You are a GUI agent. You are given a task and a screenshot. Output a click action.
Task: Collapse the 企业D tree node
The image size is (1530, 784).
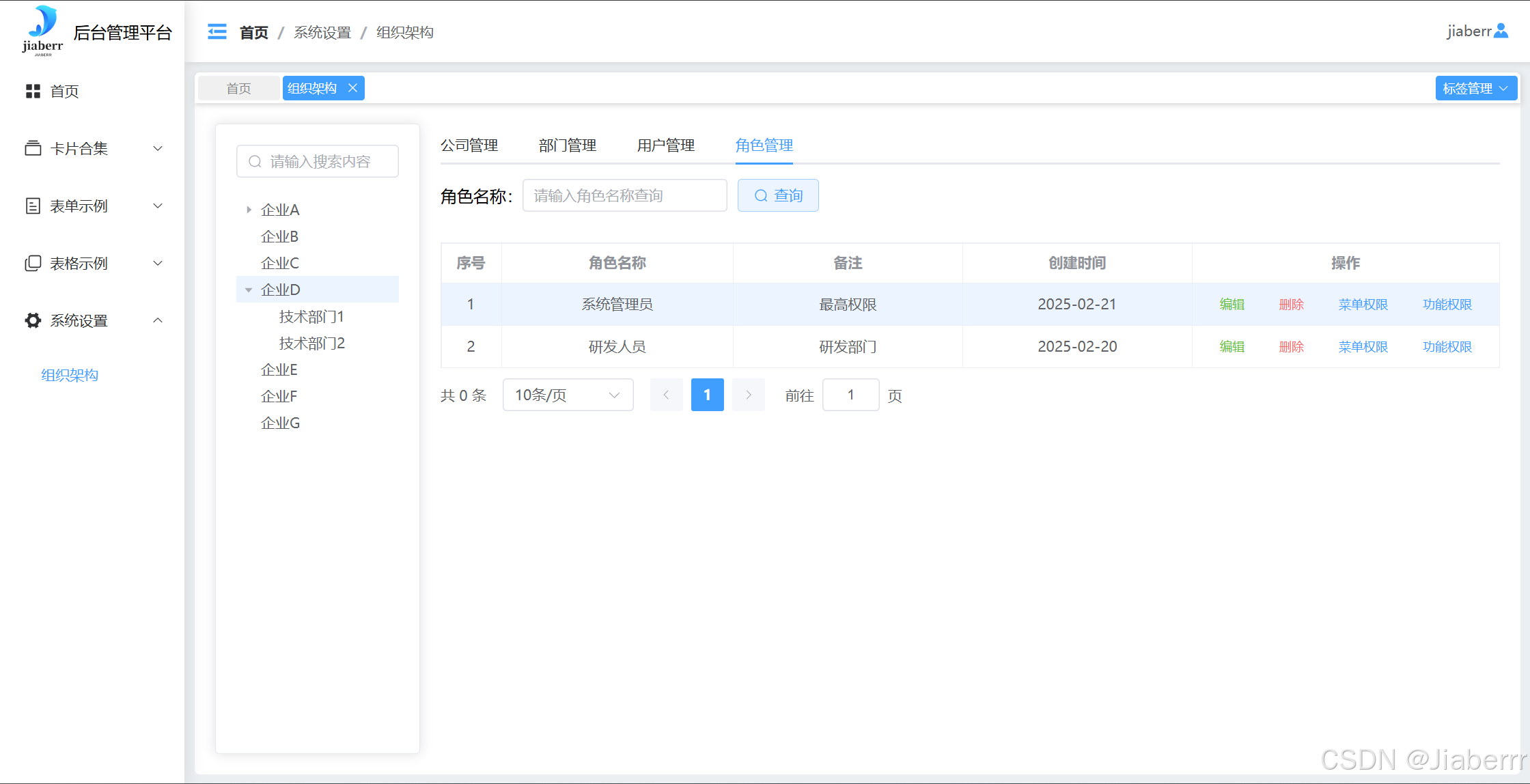249,290
